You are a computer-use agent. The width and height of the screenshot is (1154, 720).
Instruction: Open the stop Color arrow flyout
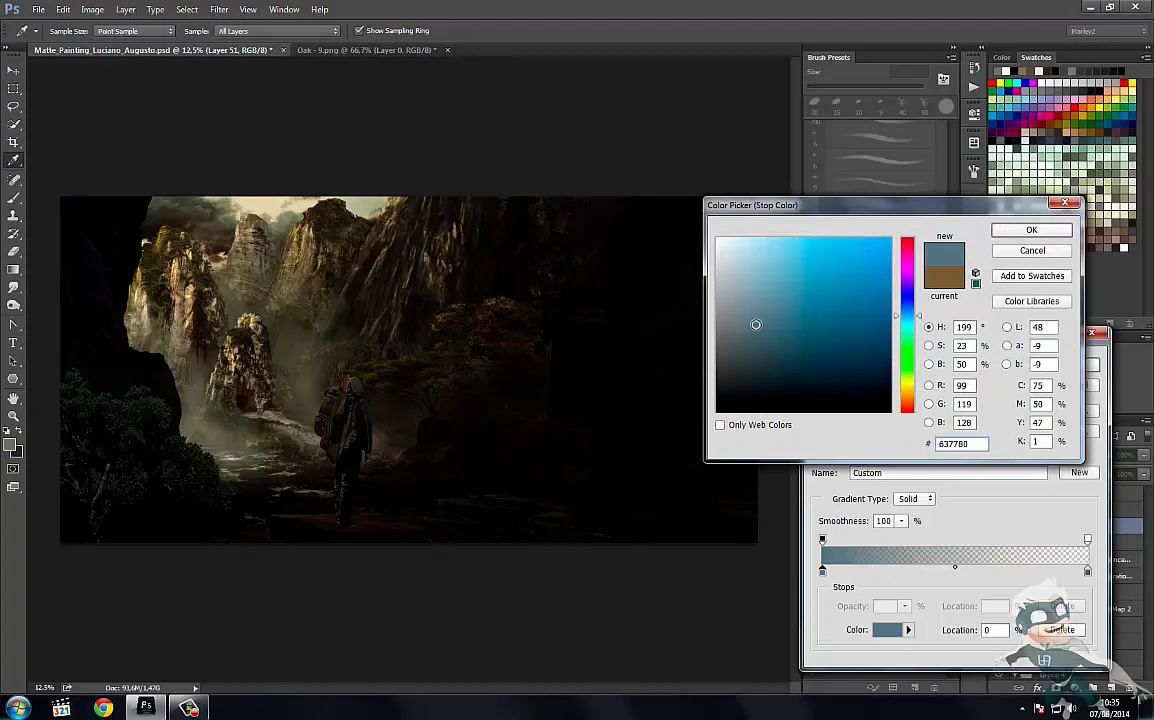tap(908, 629)
